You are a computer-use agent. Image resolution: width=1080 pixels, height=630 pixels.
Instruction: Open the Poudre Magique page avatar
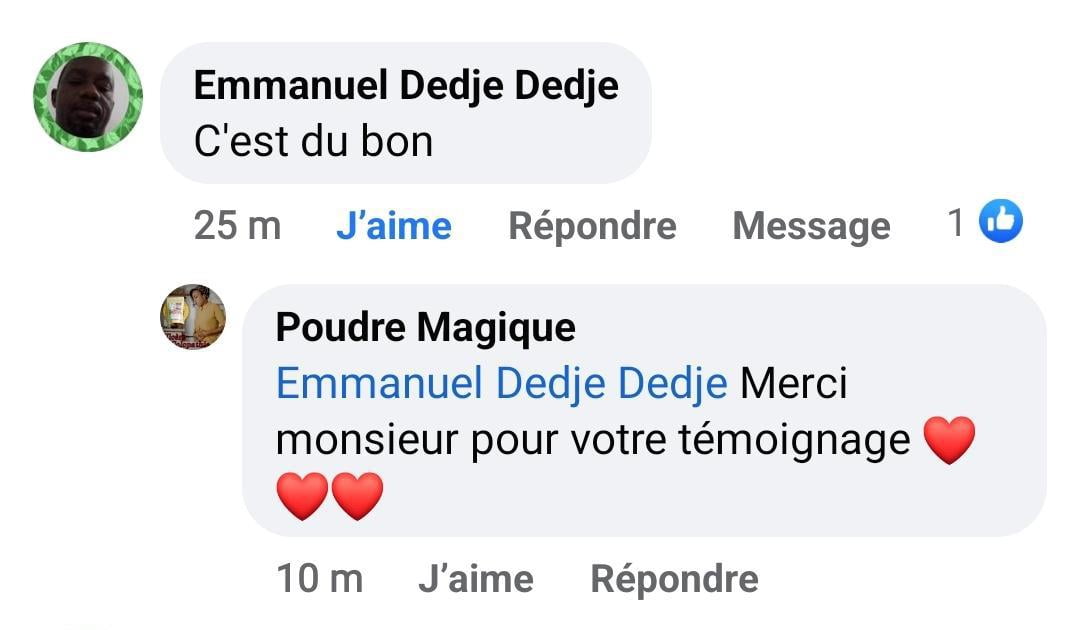pos(193,317)
